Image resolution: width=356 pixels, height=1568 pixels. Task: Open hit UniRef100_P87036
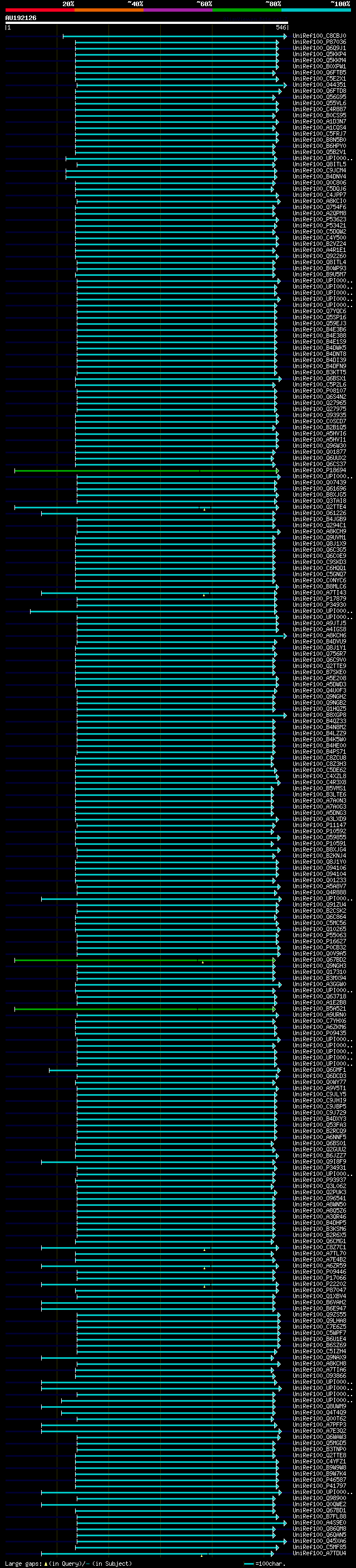[319, 42]
